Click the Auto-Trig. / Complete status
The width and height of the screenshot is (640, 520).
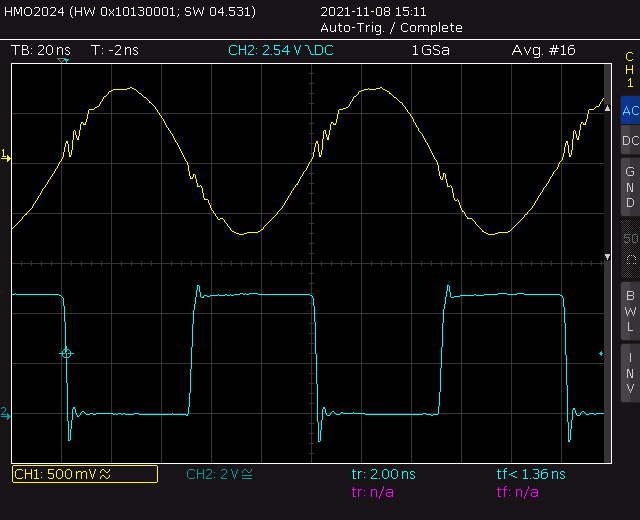pyautogui.click(x=391, y=28)
